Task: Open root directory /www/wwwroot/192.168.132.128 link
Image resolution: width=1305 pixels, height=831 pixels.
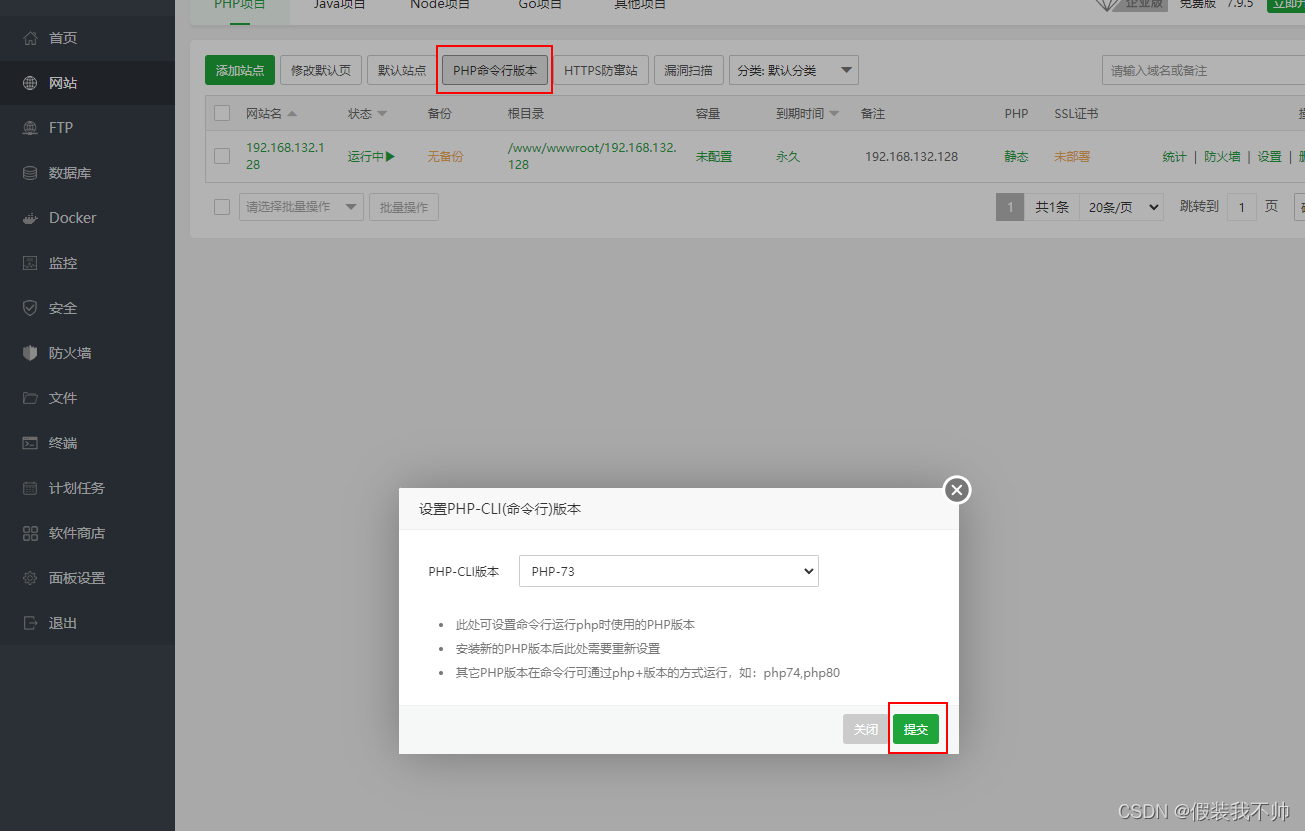Action: pyautogui.click(x=592, y=156)
